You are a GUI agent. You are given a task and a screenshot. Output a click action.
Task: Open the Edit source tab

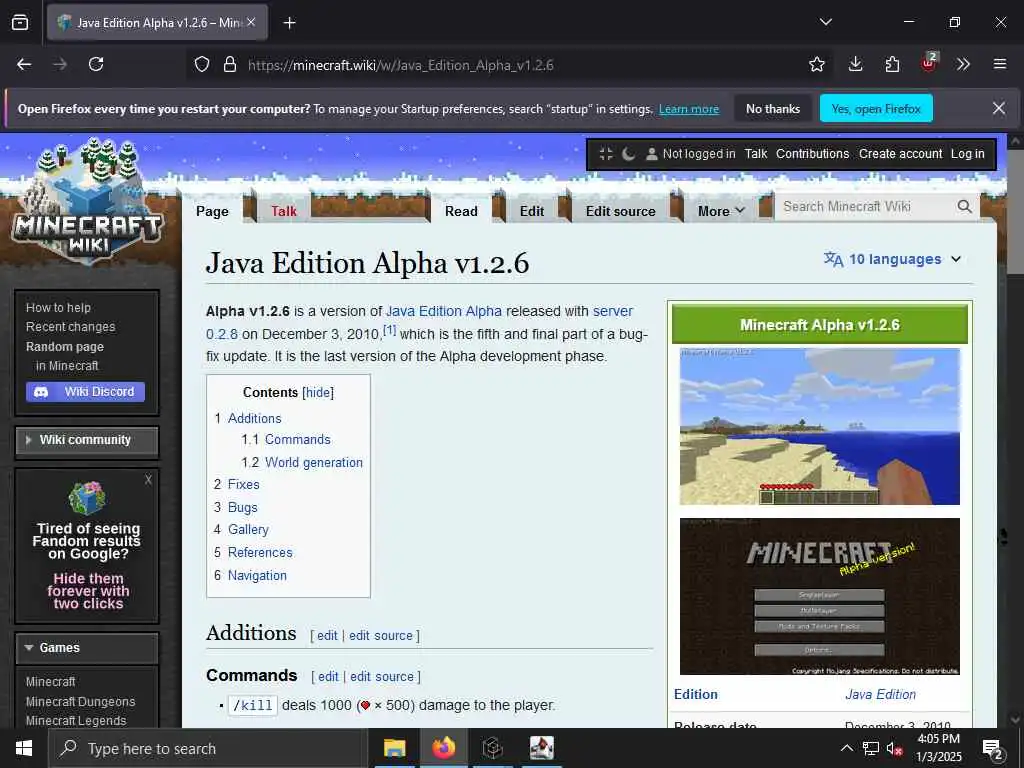(x=620, y=211)
